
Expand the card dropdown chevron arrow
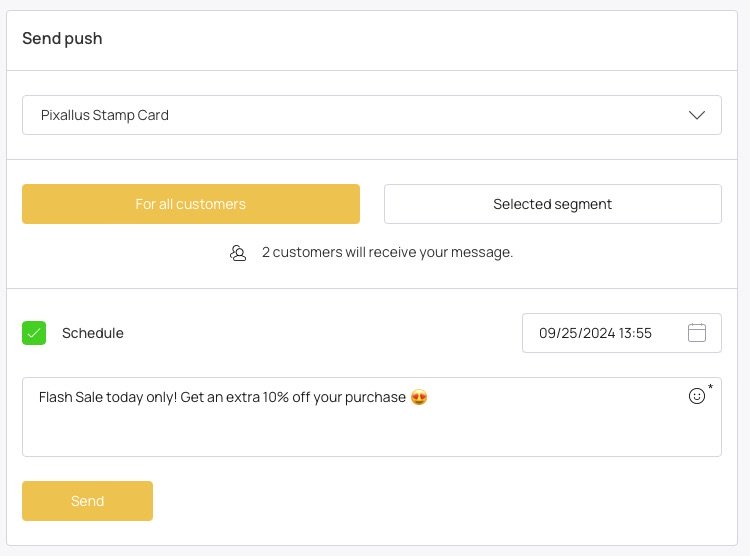[x=696, y=115]
